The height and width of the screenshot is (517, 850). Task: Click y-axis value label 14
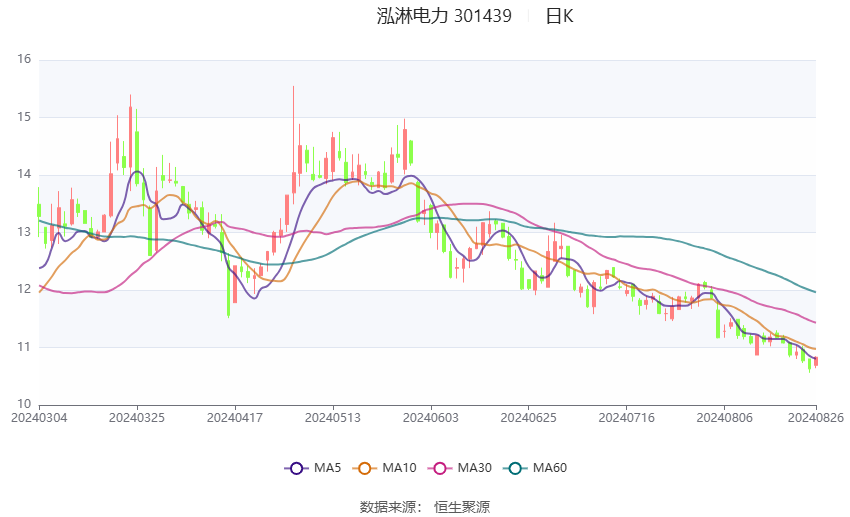click(24, 174)
